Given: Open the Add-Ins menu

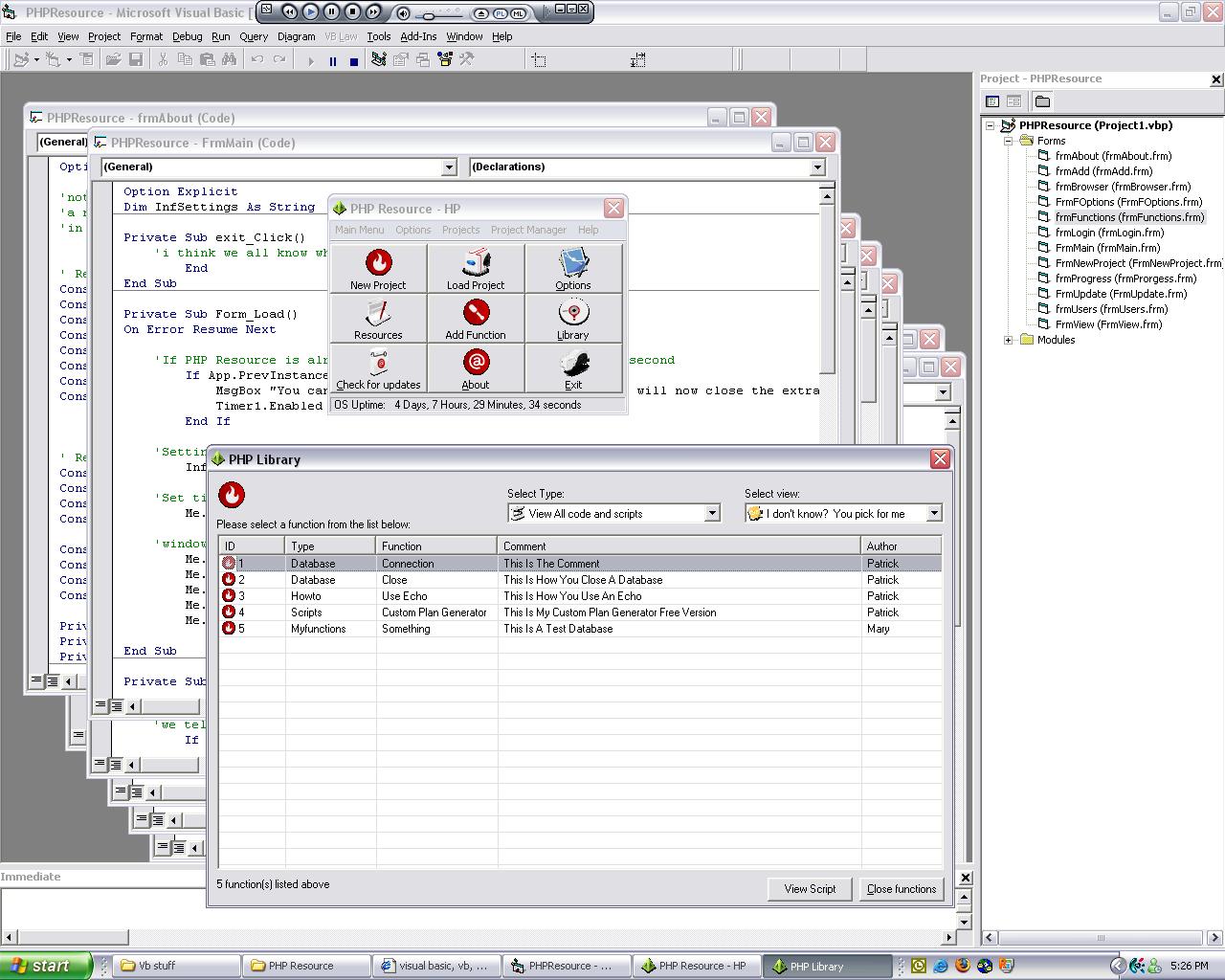Looking at the screenshot, I should click(x=418, y=36).
